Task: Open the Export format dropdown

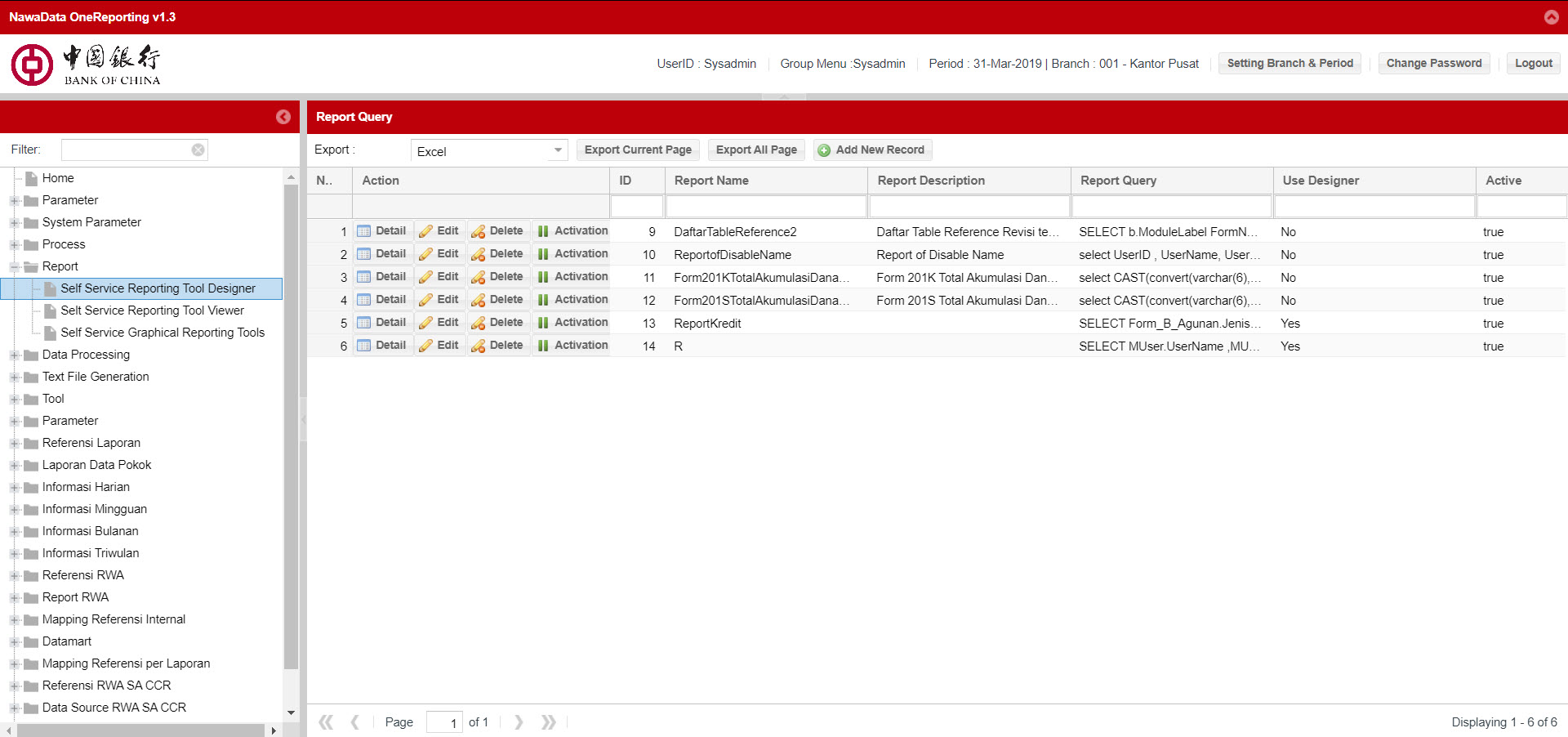Action: point(558,150)
